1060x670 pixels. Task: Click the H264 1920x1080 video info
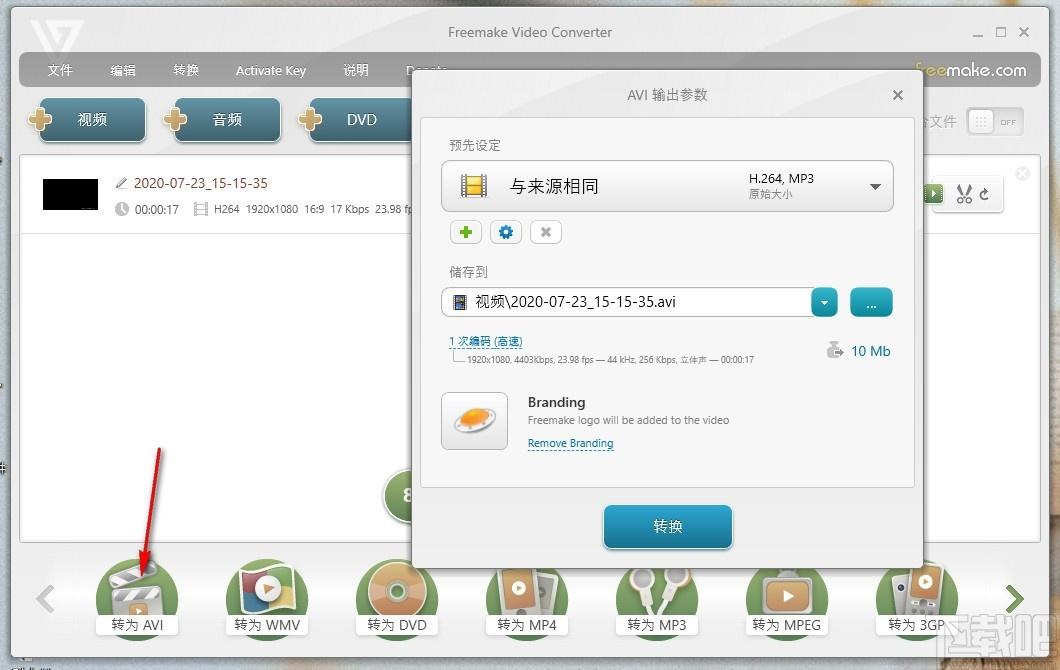point(256,210)
